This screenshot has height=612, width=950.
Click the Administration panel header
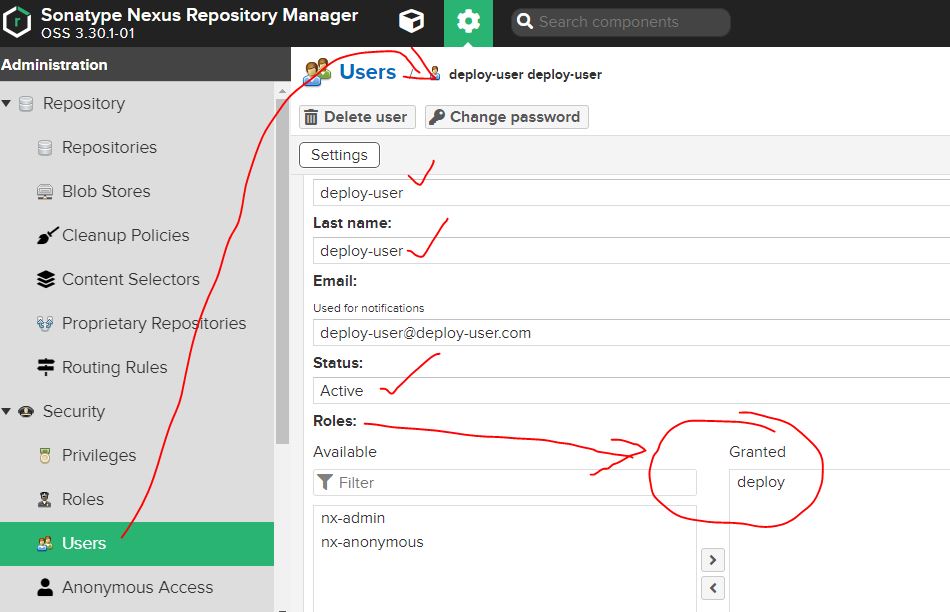145,64
